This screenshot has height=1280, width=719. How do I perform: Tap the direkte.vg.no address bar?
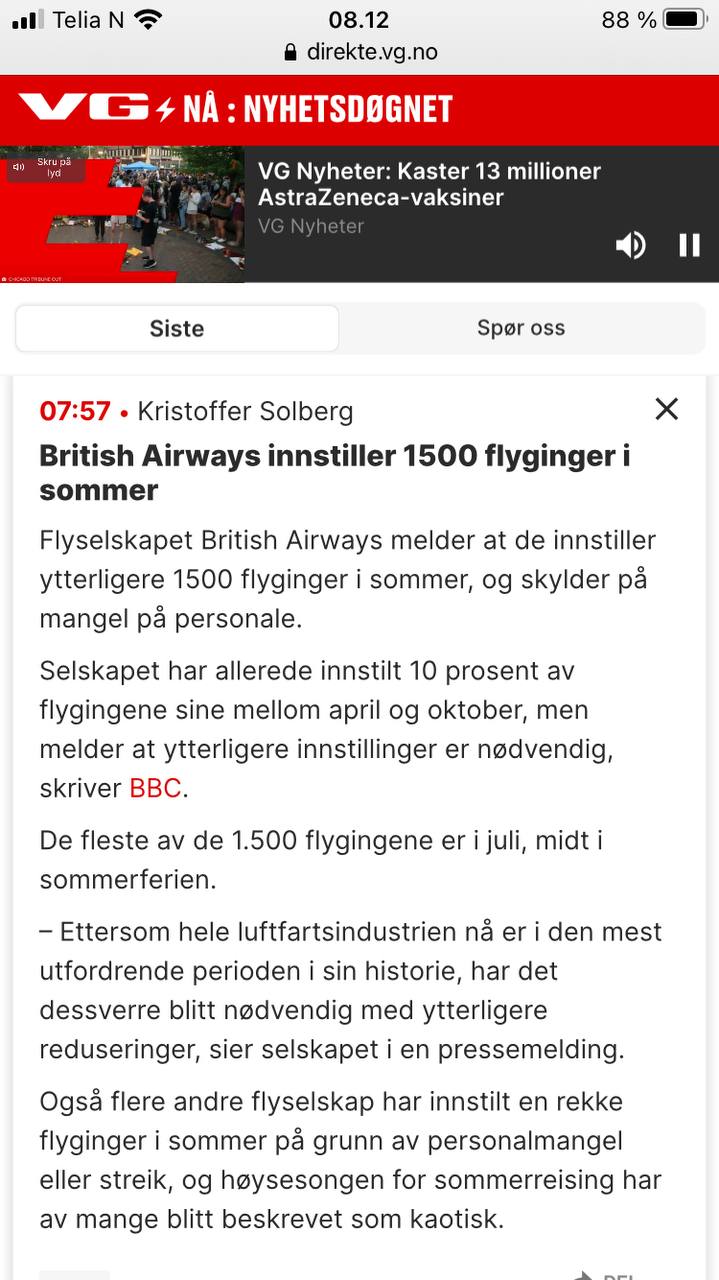pyautogui.click(x=360, y=52)
